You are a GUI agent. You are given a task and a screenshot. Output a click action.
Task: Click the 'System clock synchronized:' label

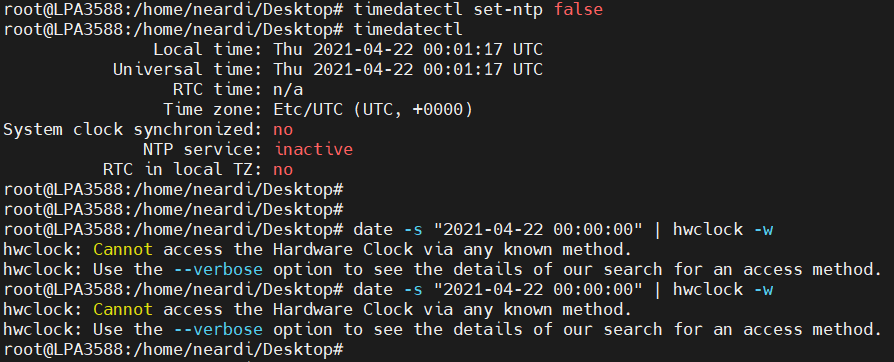point(133,129)
